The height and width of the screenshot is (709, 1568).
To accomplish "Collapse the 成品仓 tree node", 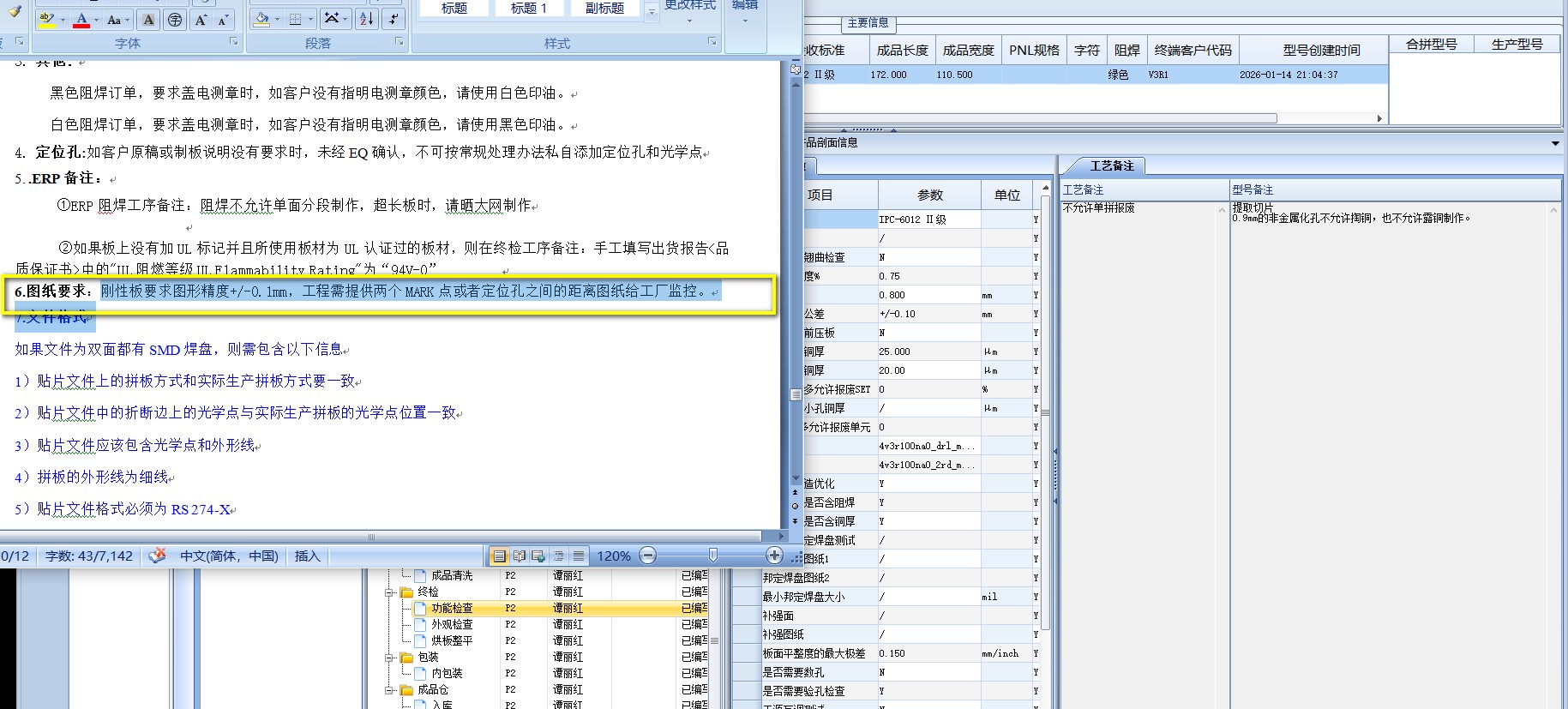I will click(x=389, y=689).
